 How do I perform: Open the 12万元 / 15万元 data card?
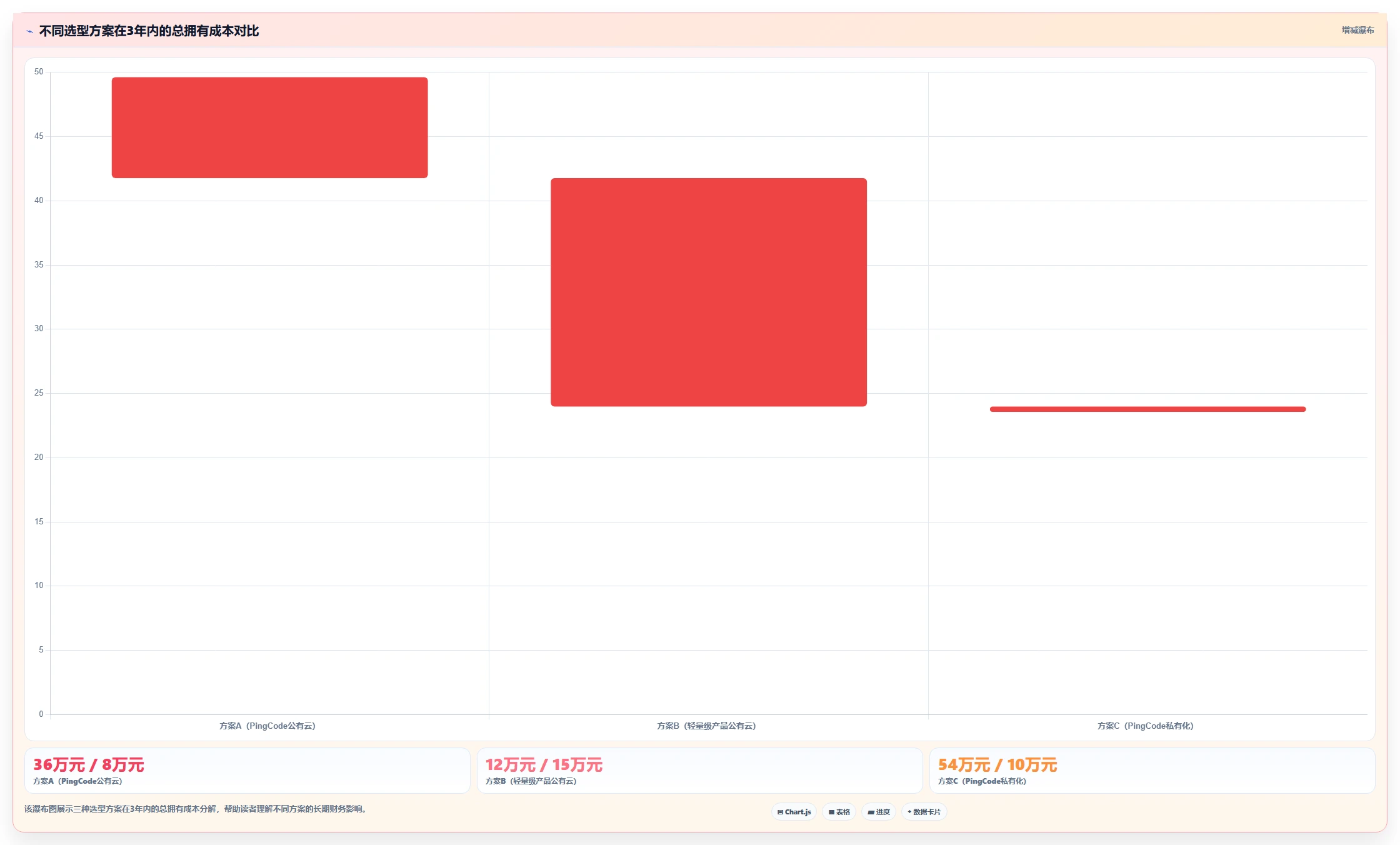(x=700, y=771)
